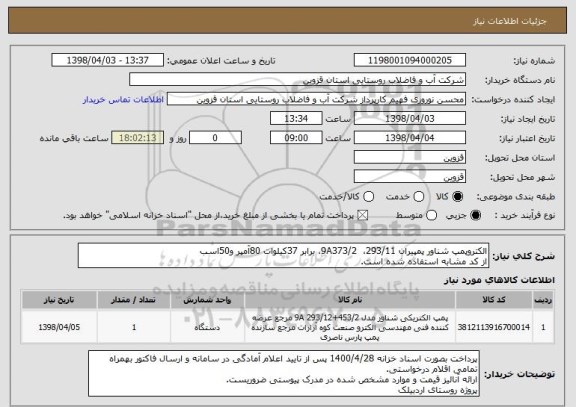
Task: Click the delivery city field قزوین
Action: tap(410, 177)
